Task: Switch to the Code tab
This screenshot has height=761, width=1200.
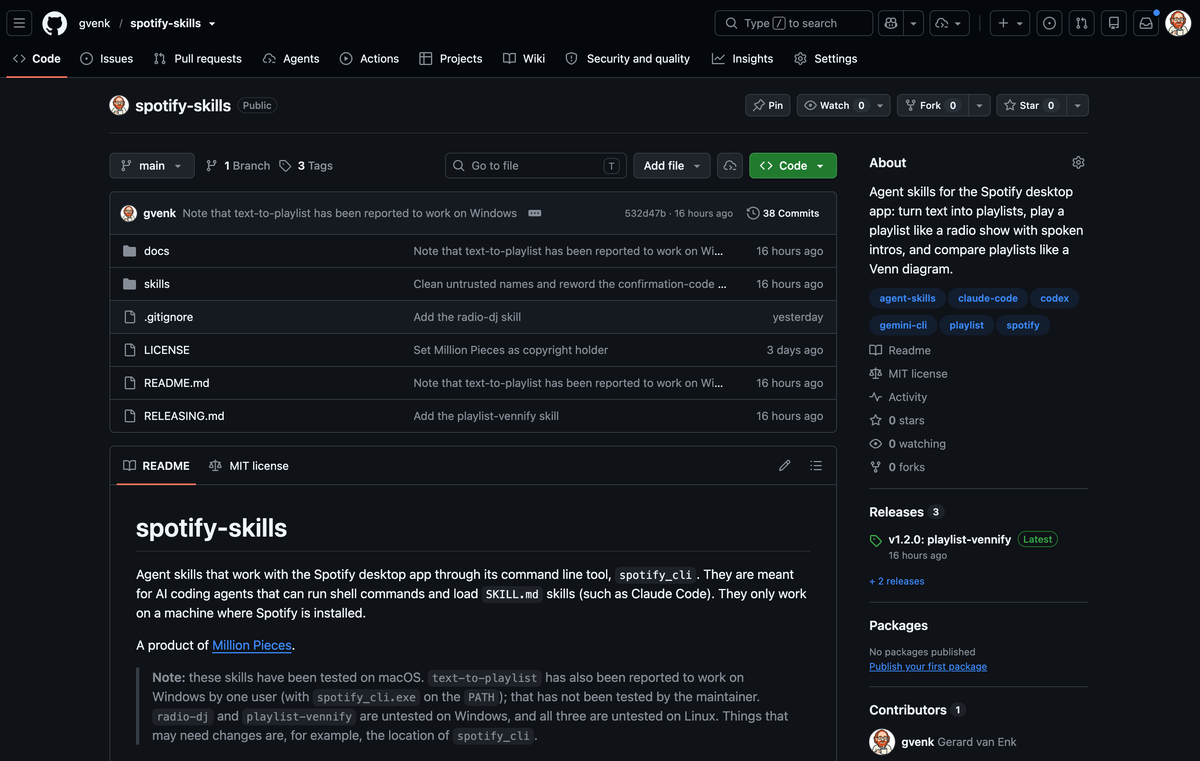Action: click(37, 59)
